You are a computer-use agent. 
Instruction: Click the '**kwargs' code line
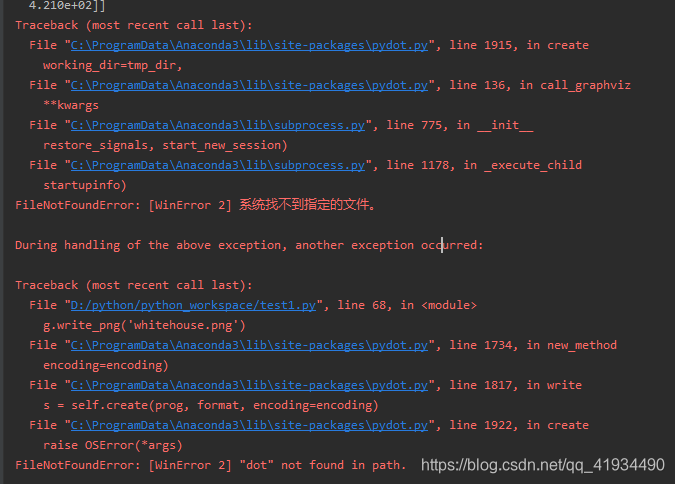point(71,105)
